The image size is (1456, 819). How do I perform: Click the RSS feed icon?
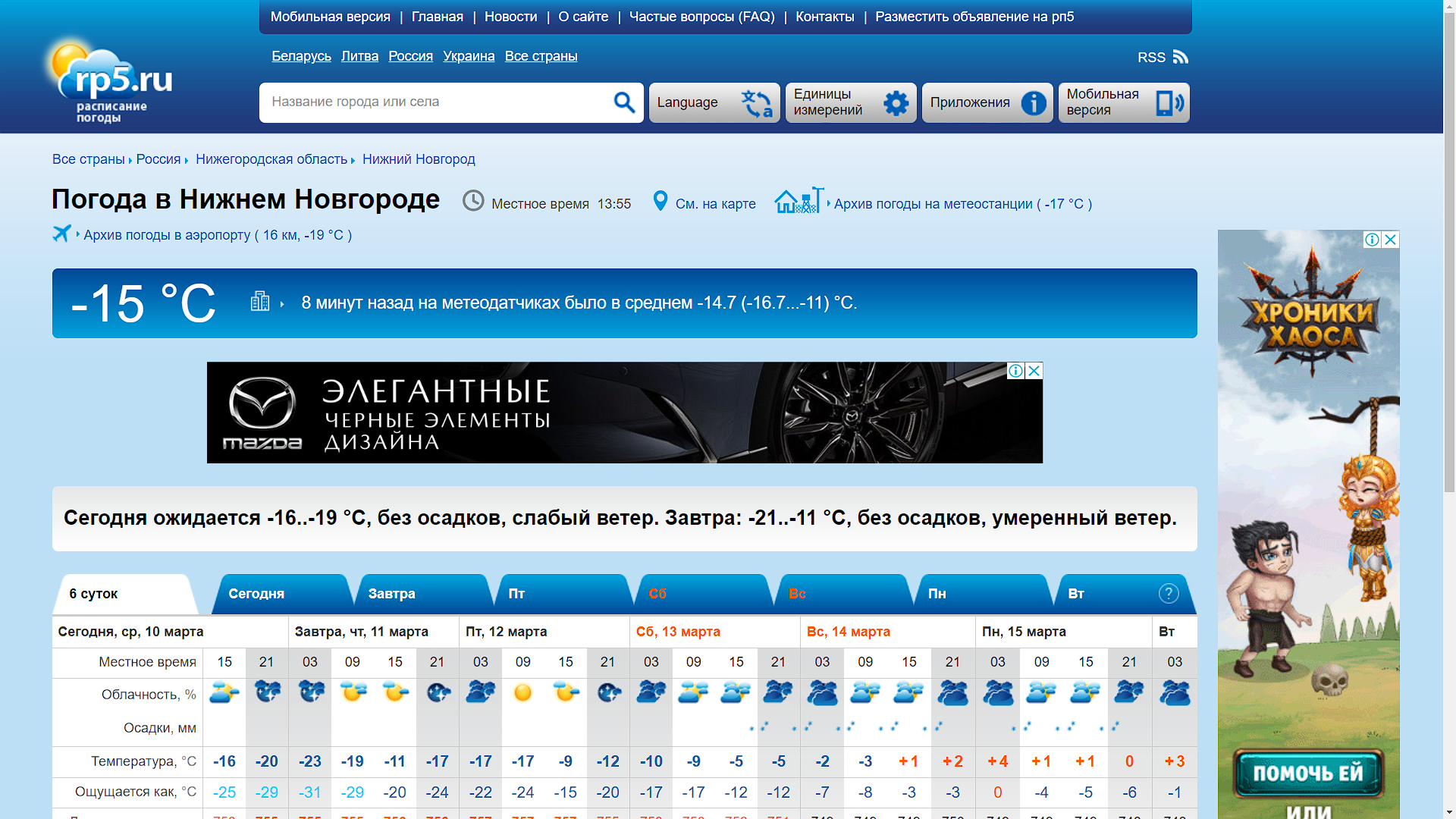[x=1180, y=57]
